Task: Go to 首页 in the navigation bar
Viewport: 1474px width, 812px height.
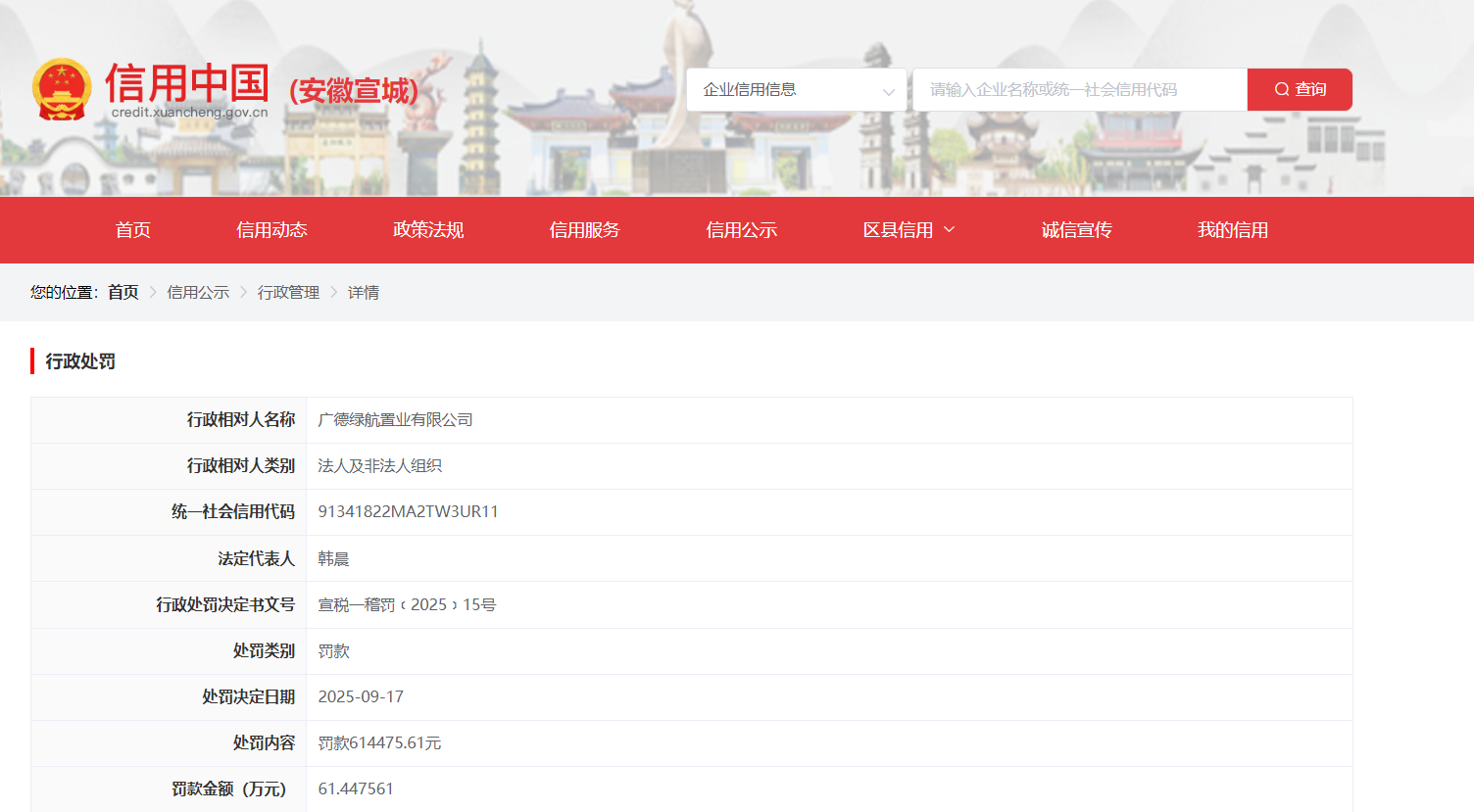Action: click(133, 230)
